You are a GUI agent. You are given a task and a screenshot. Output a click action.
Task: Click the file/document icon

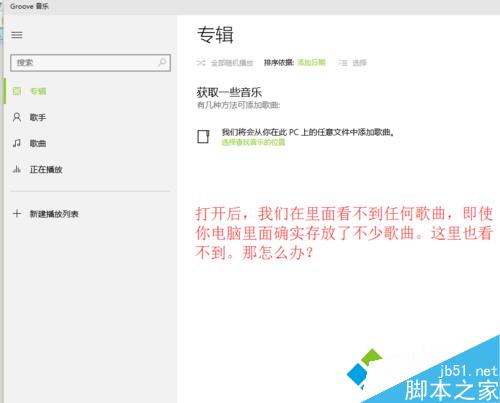[x=203, y=137]
